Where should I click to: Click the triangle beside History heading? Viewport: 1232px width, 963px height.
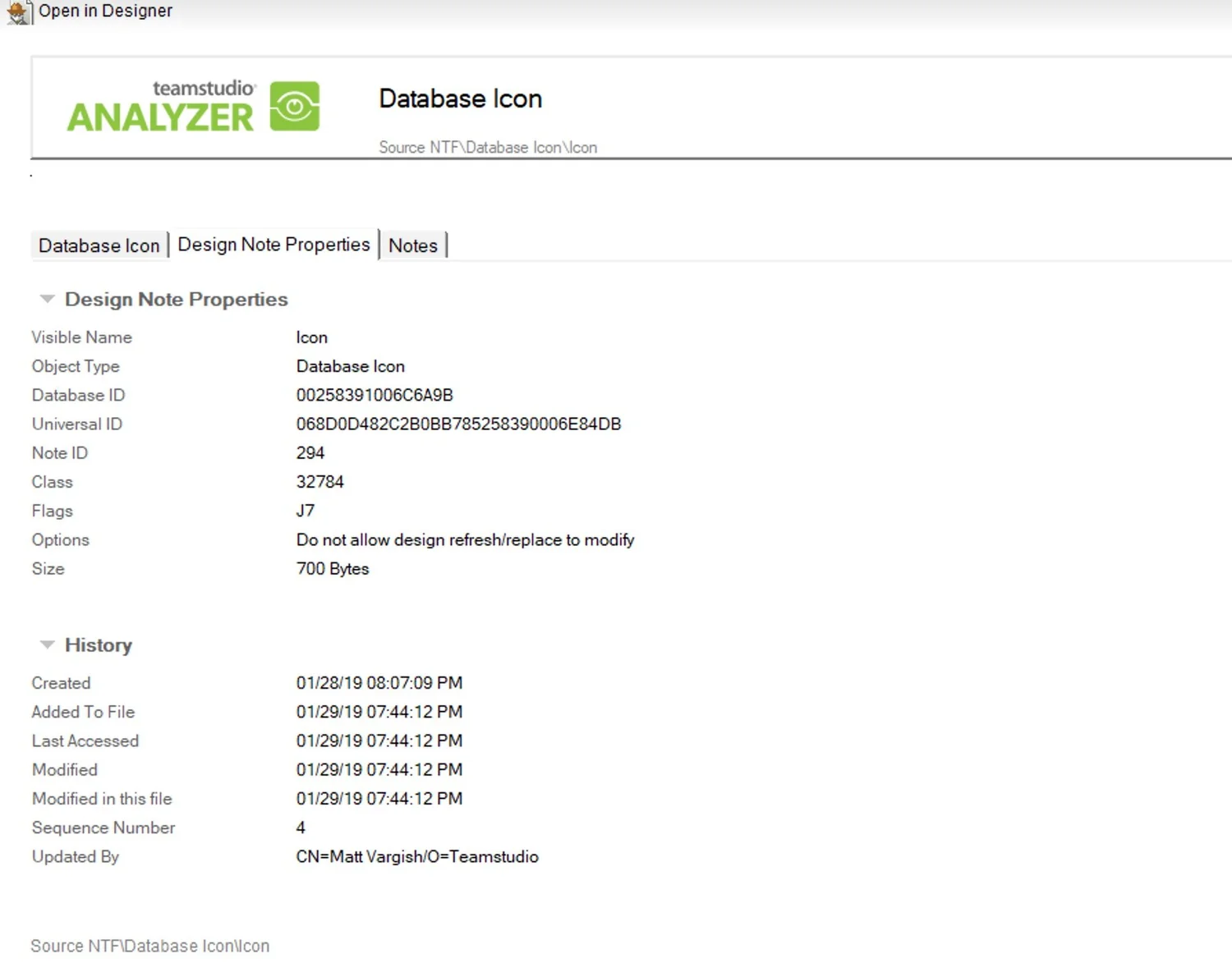(47, 644)
